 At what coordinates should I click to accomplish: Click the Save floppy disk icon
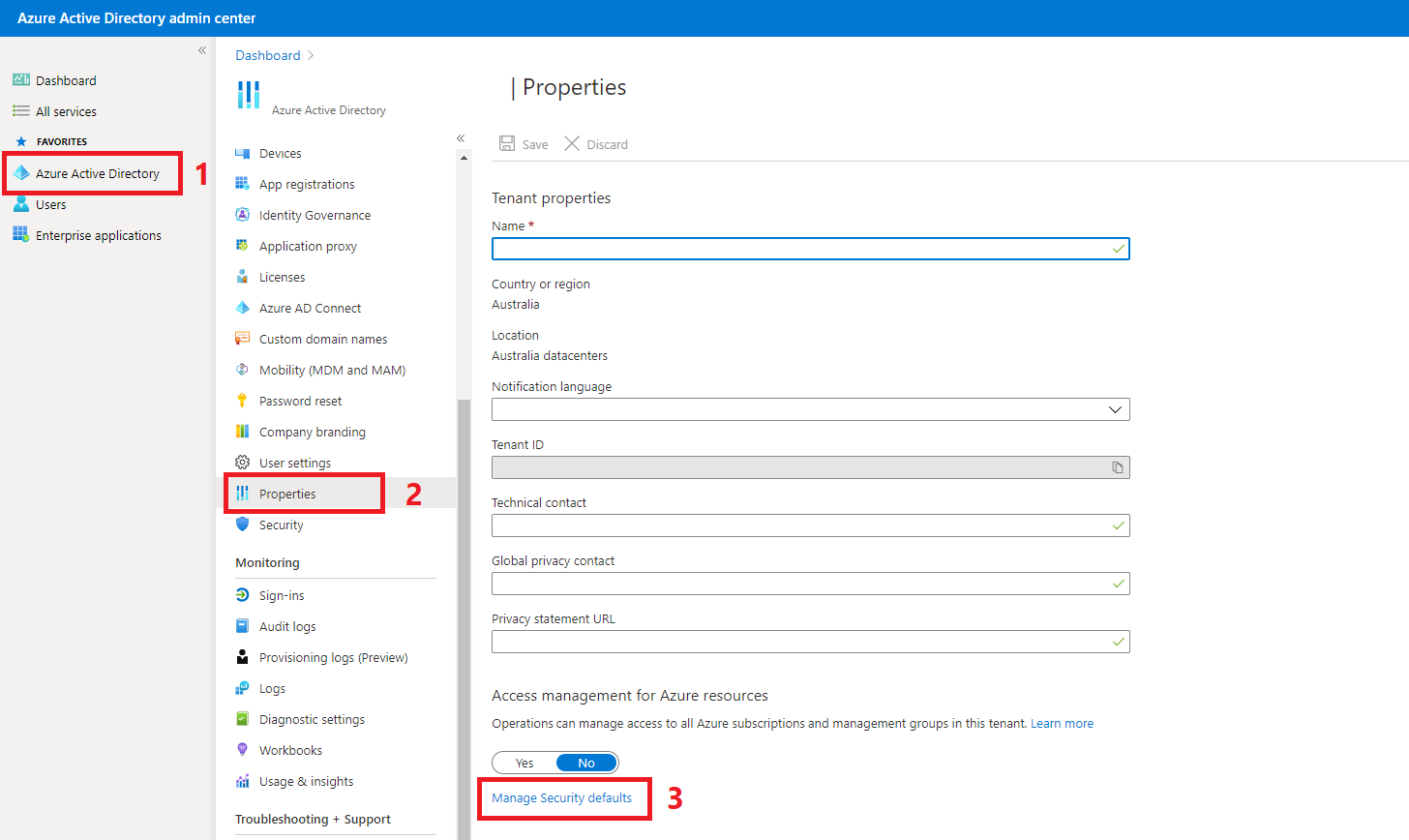pyautogui.click(x=506, y=143)
